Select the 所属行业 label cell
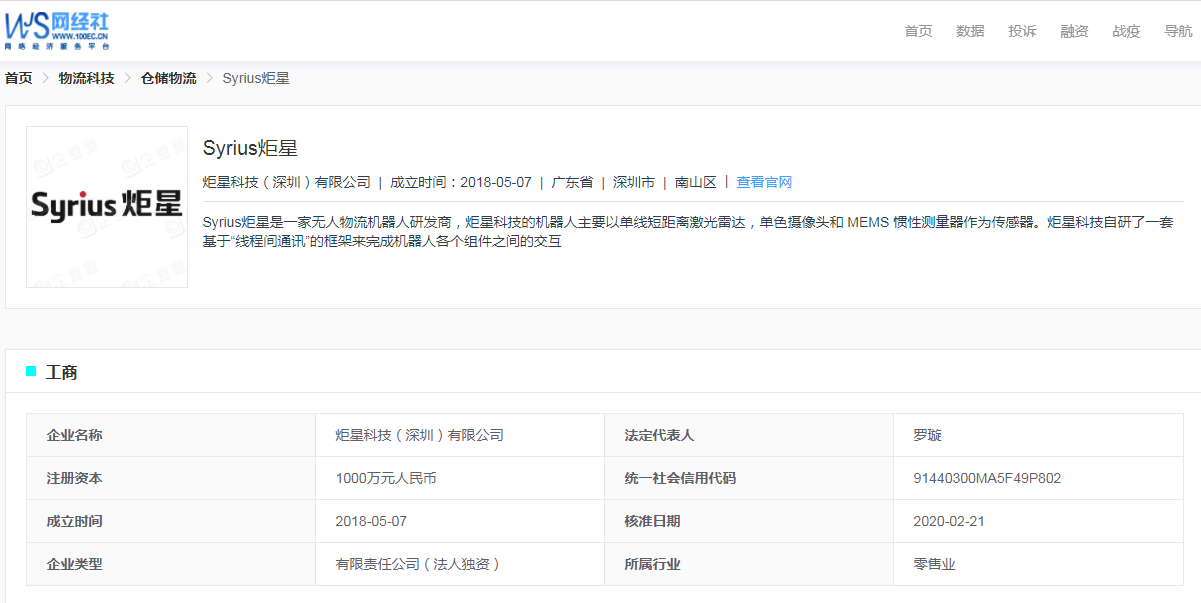 (749, 564)
